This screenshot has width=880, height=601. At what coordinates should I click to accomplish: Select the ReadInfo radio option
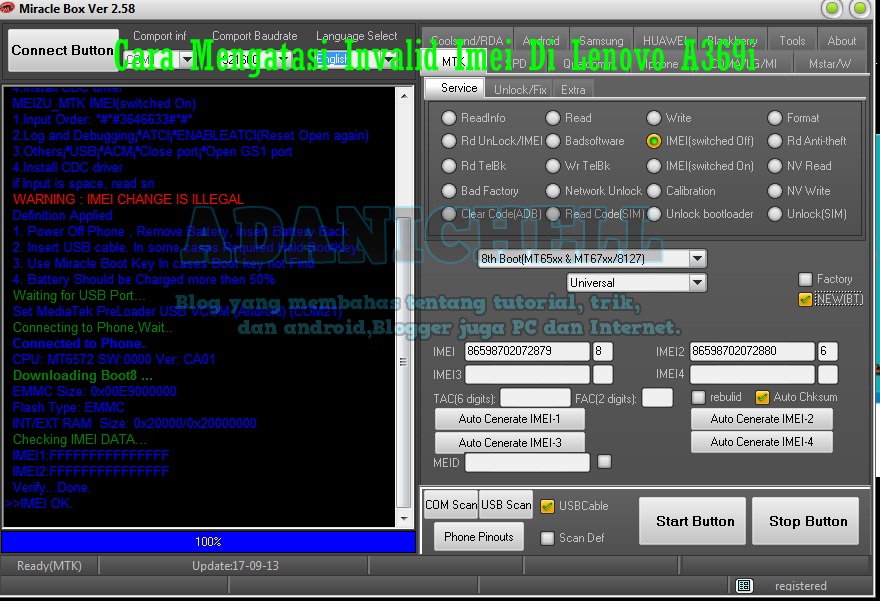(448, 118)
